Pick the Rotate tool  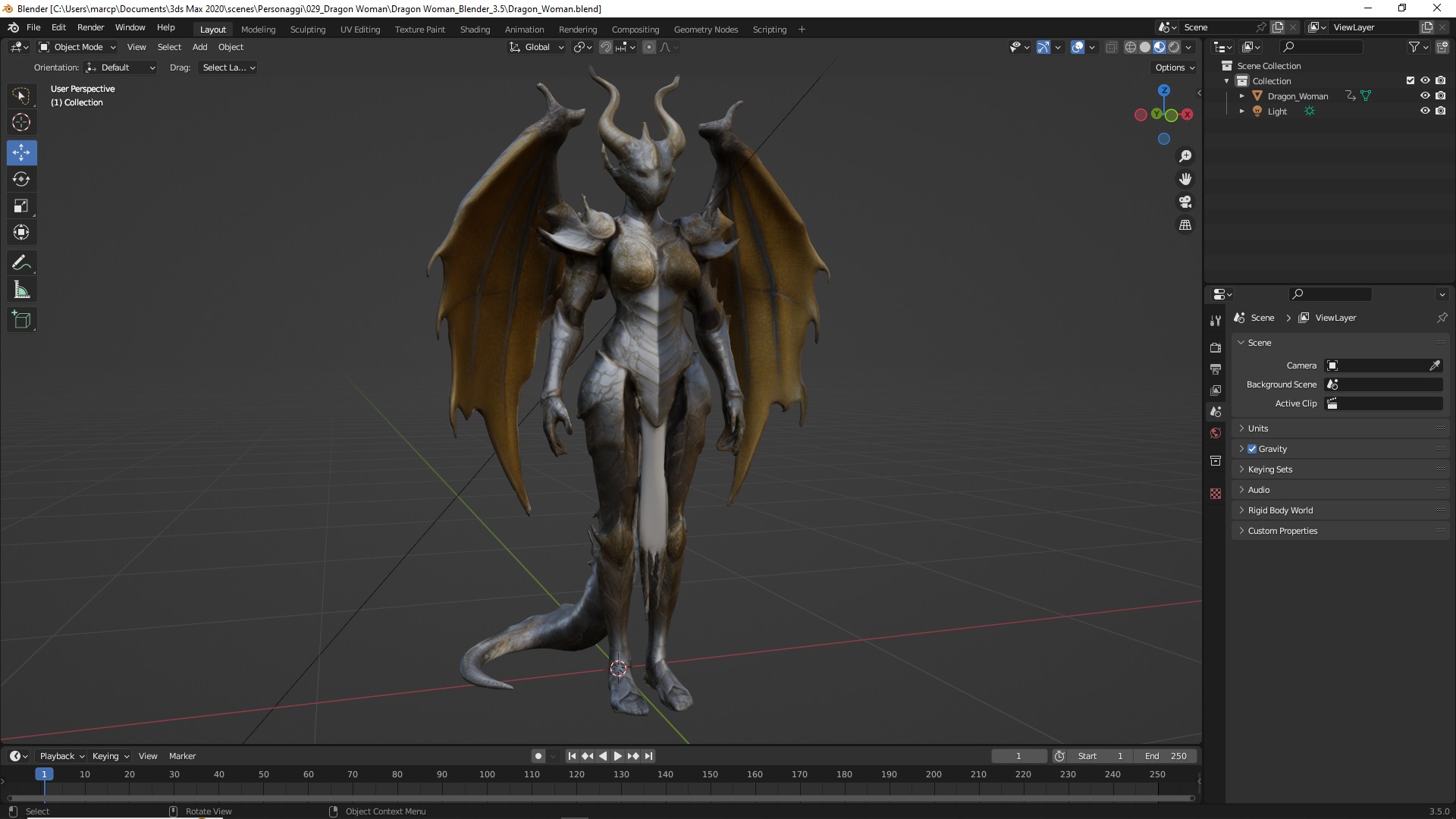[x=21, y=179]
